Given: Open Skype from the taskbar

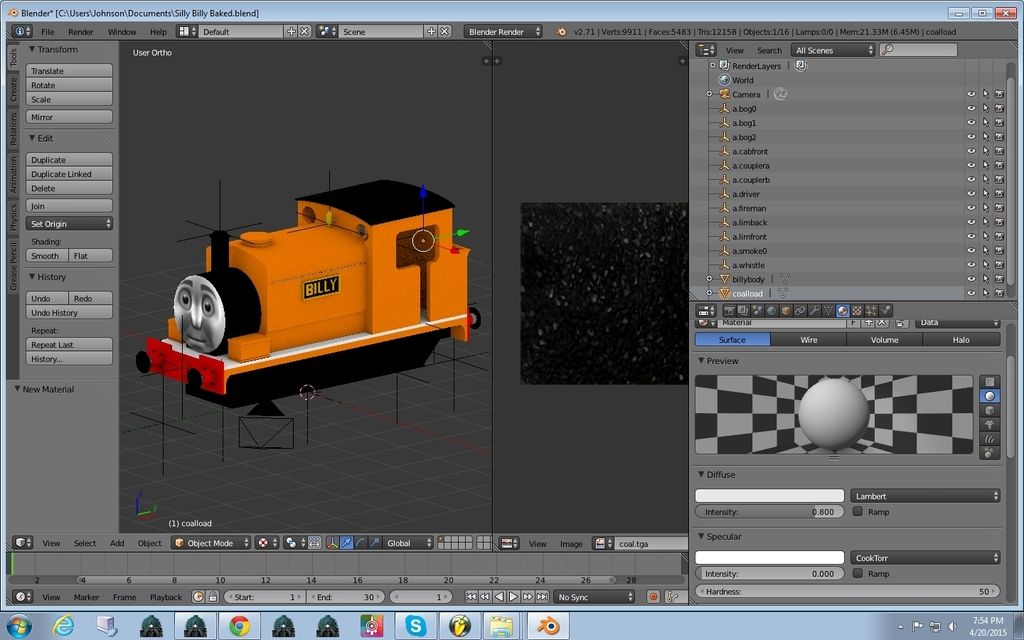Looking at the screenshot, I should pyautogui.click(x=415, y=626).
